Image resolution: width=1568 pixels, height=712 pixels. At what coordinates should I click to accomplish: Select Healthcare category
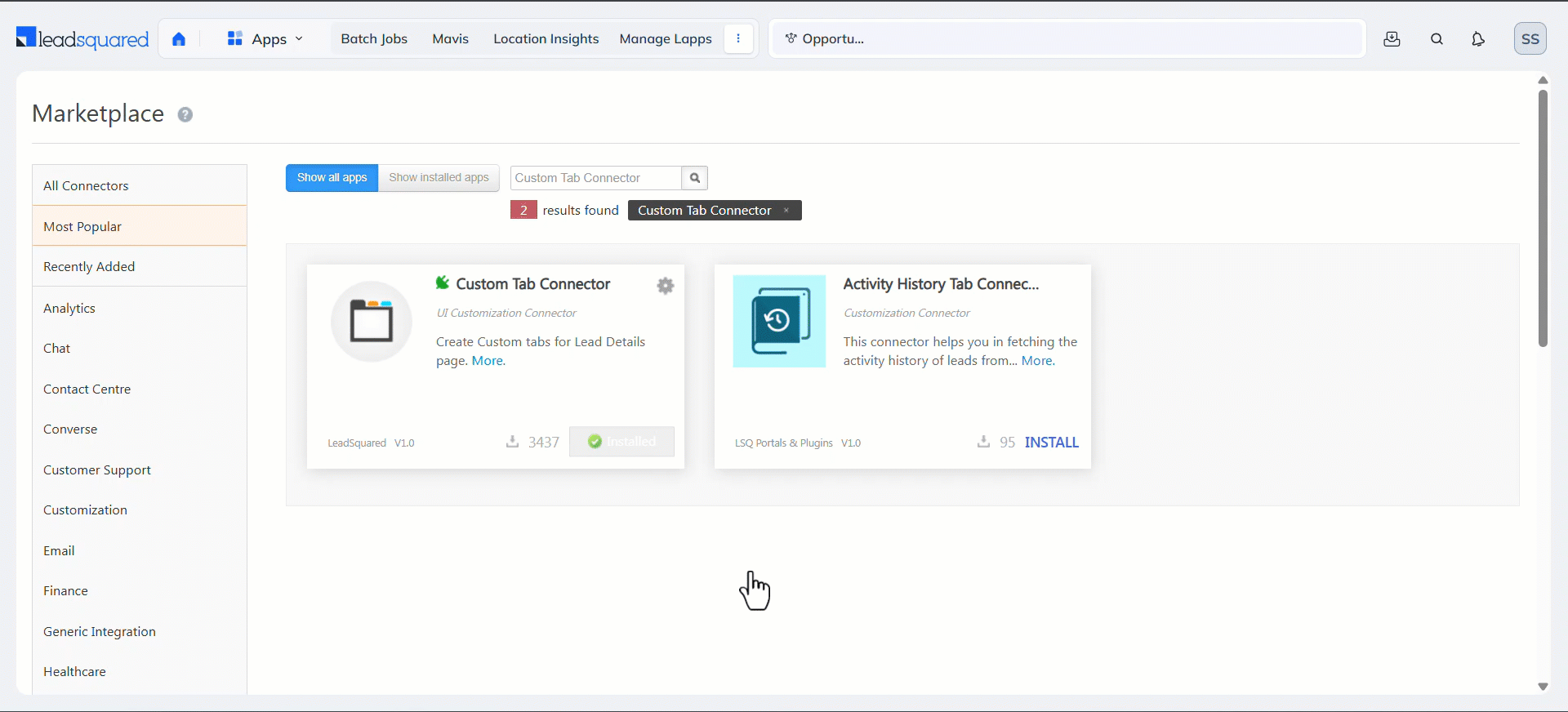coord(140,671)
